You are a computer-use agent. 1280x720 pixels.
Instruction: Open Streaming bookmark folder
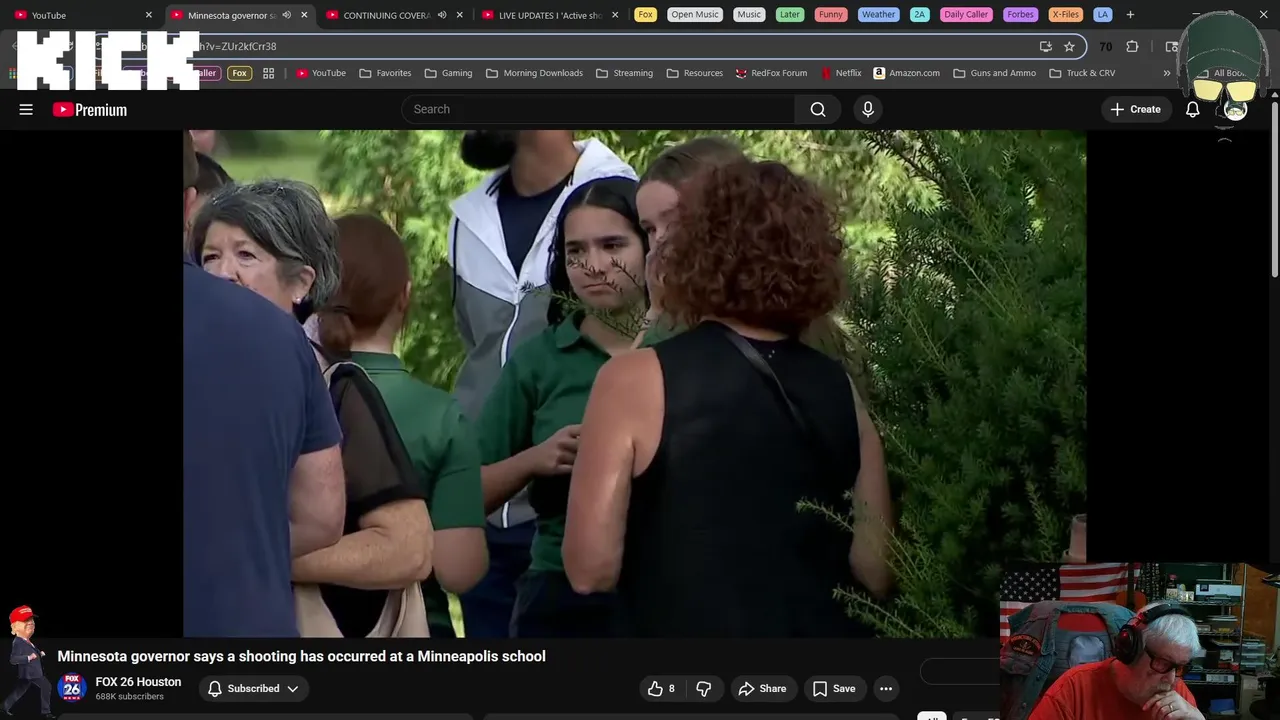click(x=624, y=73)
